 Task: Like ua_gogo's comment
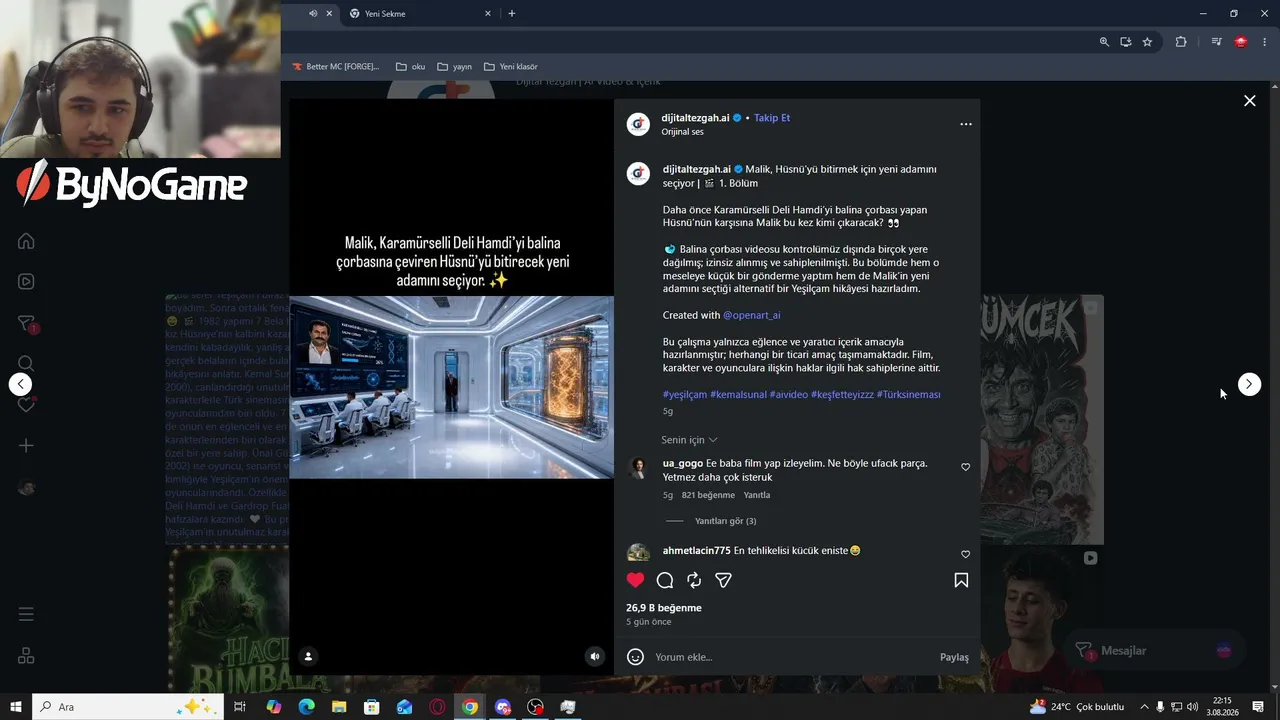click(x=965, y=467)
